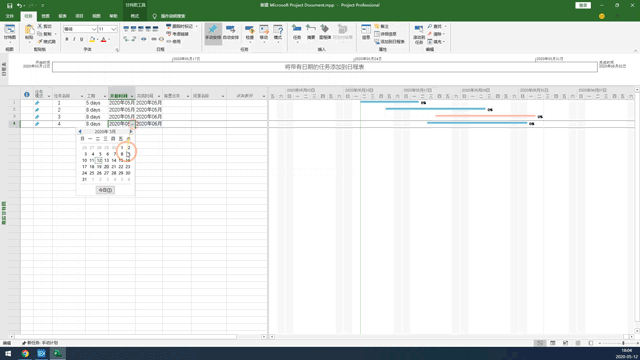Select day 28 in the May calendar
640x360 pixels.
pyautogui.click(x=113, y=173)
